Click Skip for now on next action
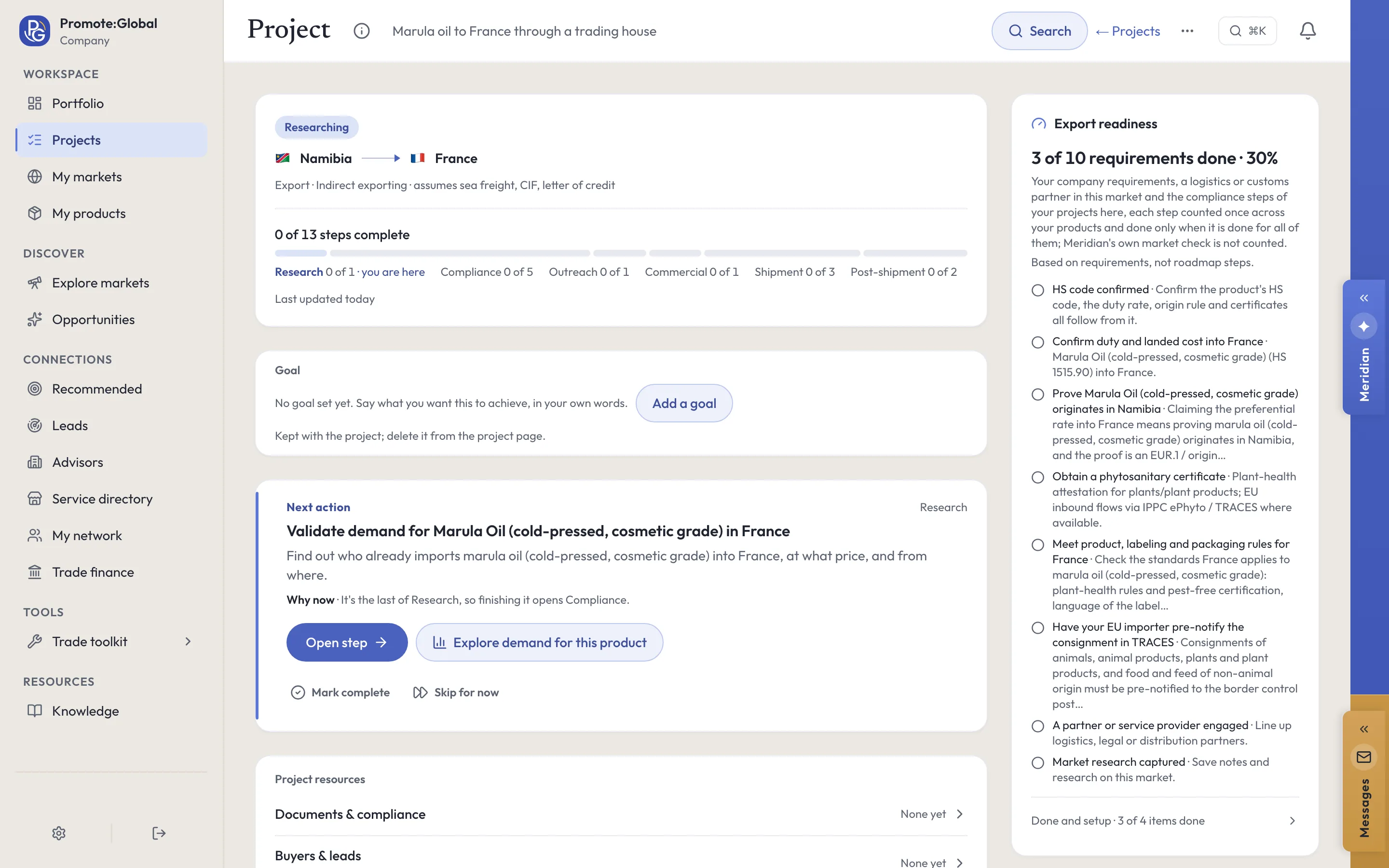The width and height of the screenshot is (1389, 868). click(456, 692)
